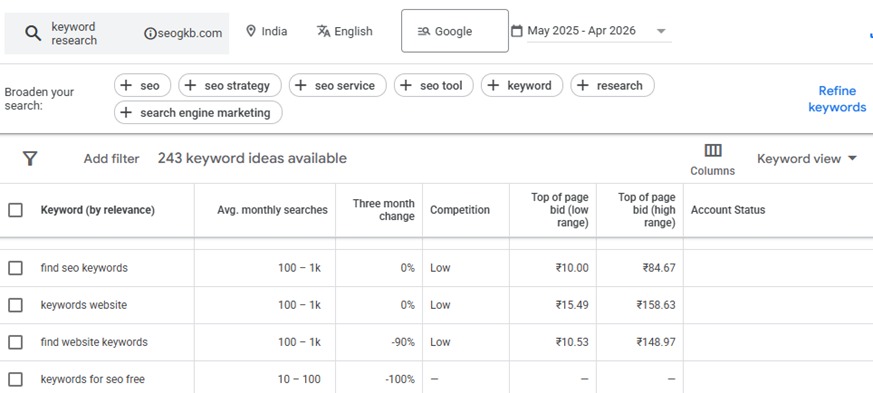
Task: Click the ₹10.53 low bid value
Action: (x=572, y=342)
